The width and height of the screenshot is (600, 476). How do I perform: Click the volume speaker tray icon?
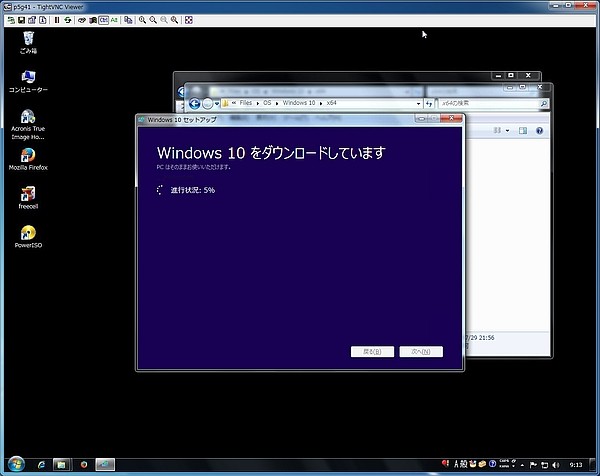(x=556, y=465)
